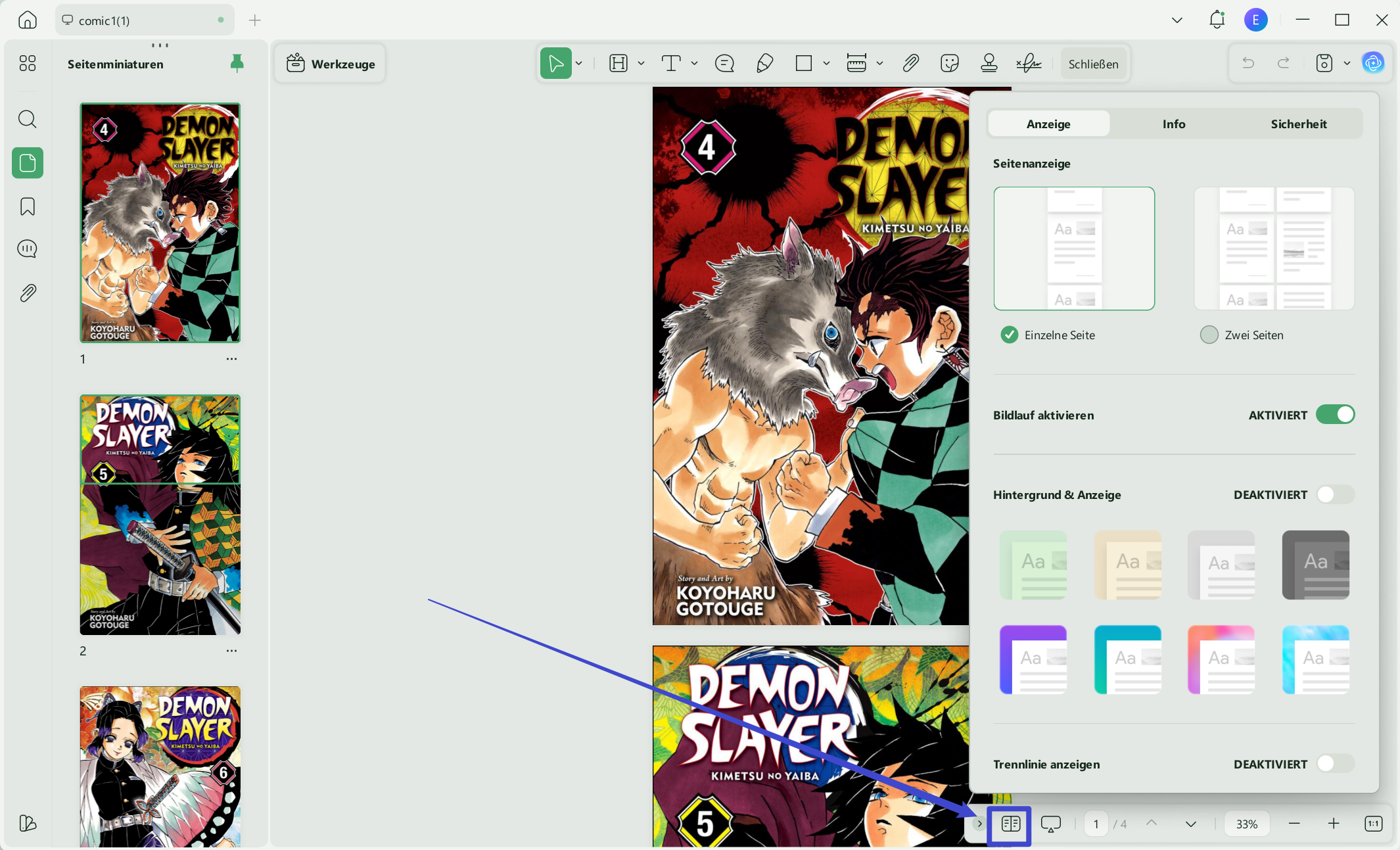Click the 33% zoom level field

tap(1247, 824)
